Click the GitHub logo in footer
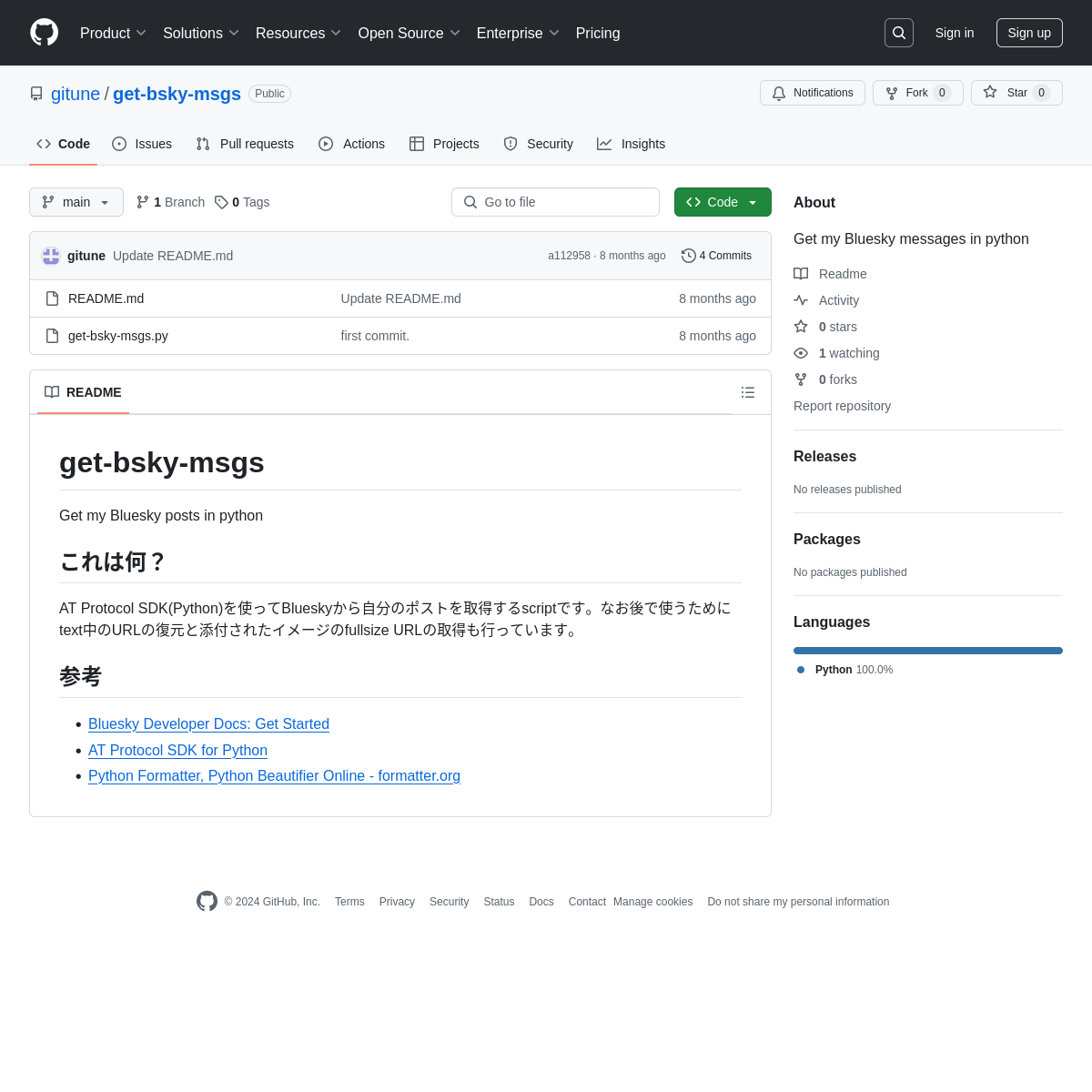1092x1092 pixels. coord(207,901)
